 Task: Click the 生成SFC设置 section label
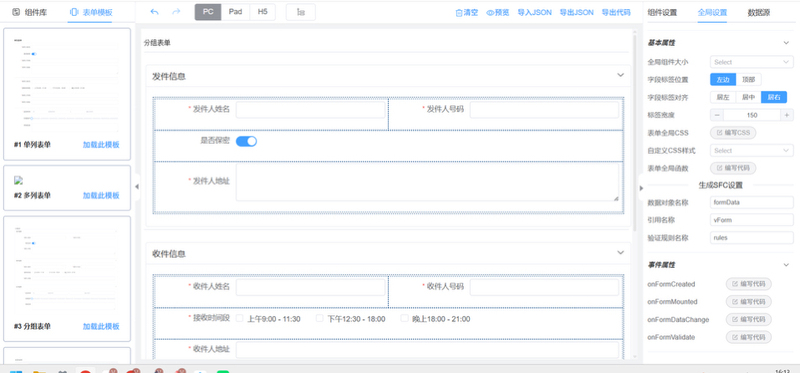720,185
